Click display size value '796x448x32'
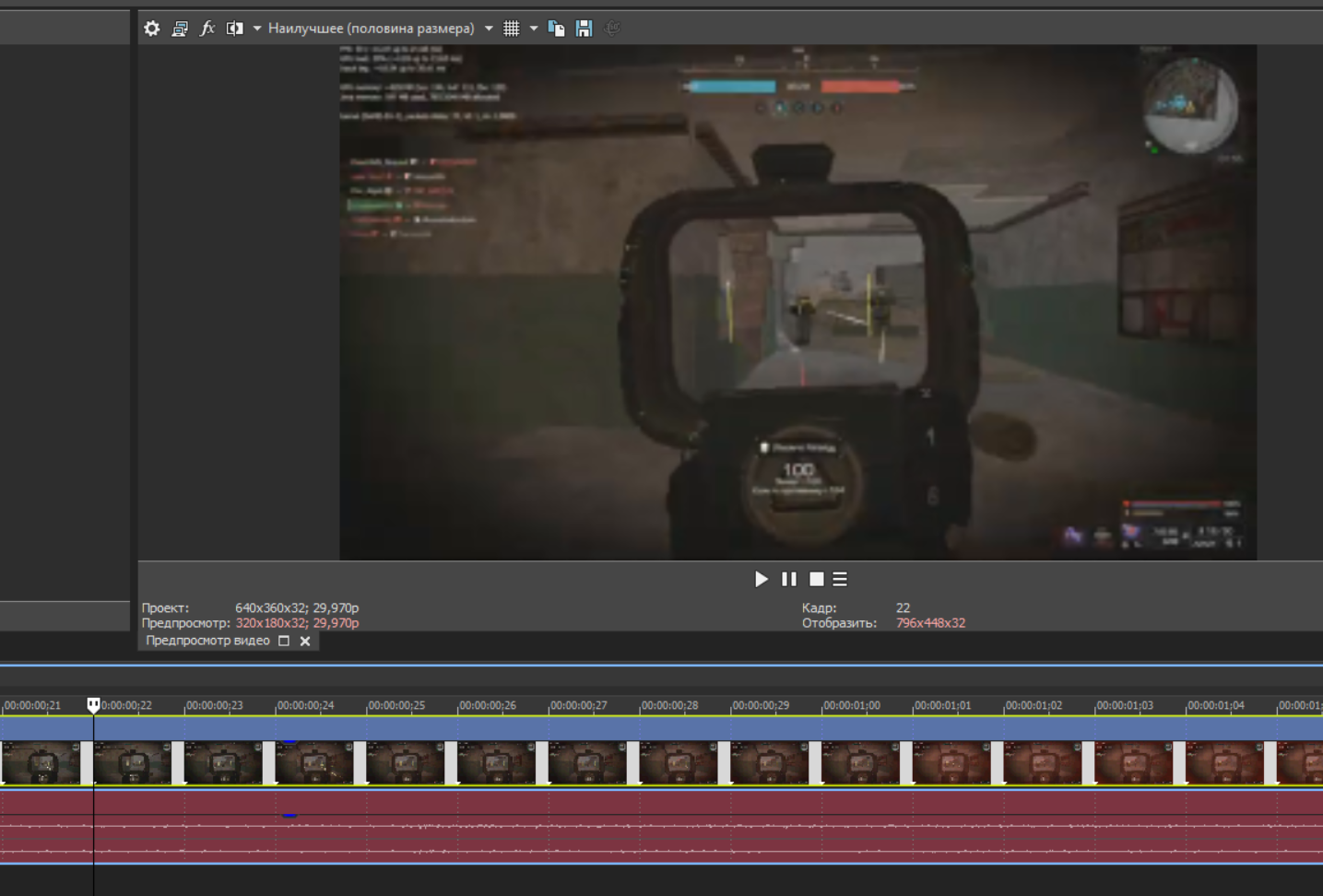This screenshot has width=1323, height=896. [x=930, y=623]
